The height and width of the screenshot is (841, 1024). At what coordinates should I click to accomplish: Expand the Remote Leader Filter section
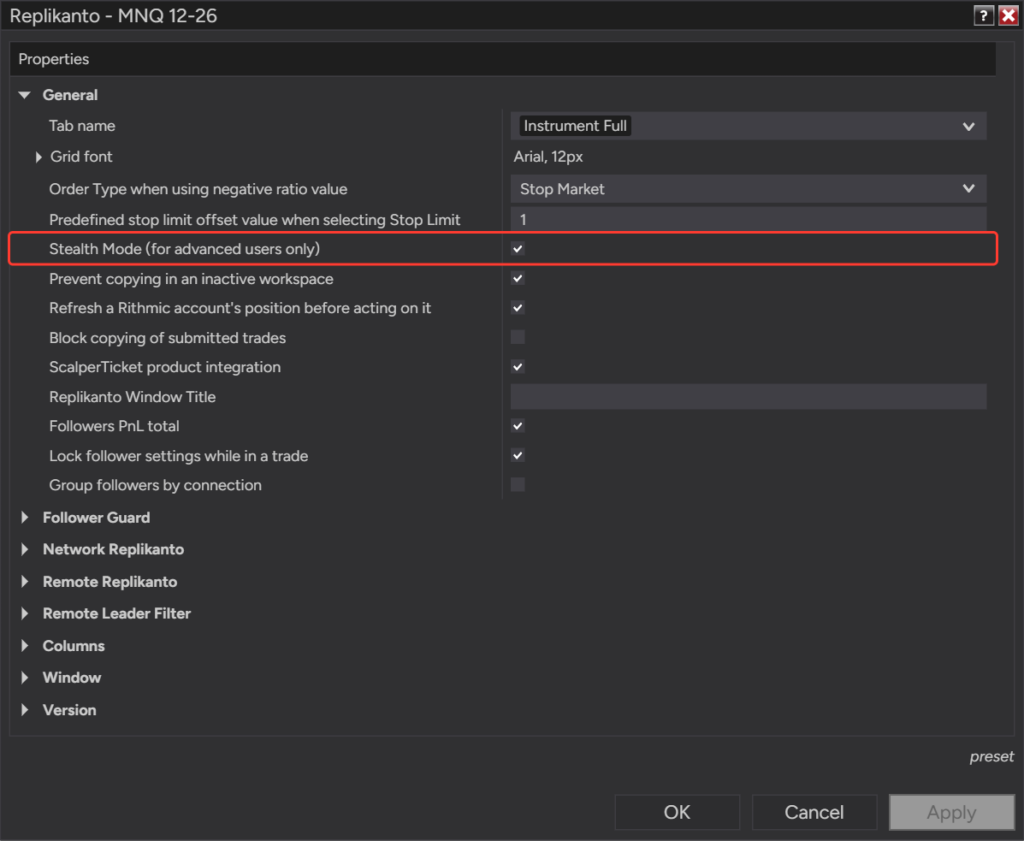tap(25, 613)
